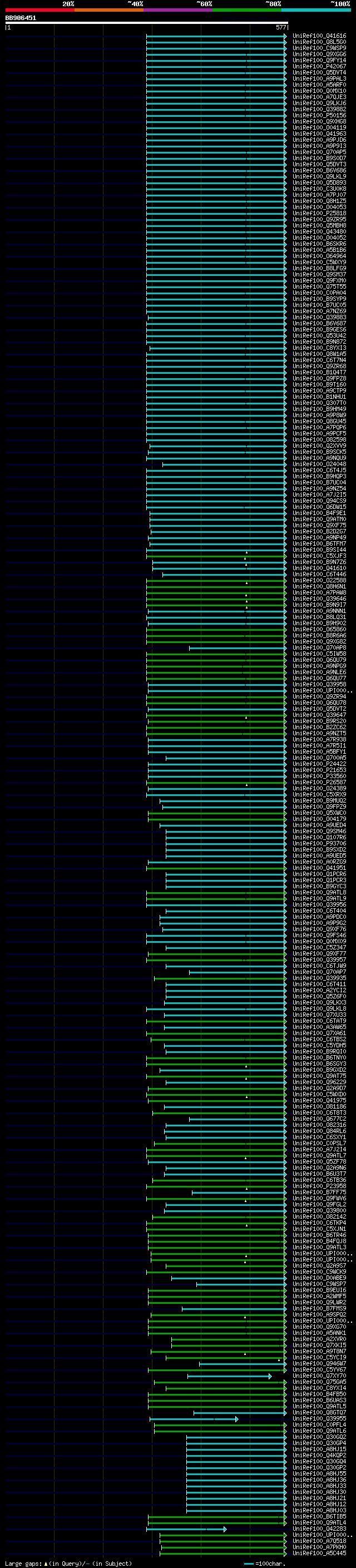Click the short alignment bar for UniRef100_Q7XY70

click(x=229, y=1376)
